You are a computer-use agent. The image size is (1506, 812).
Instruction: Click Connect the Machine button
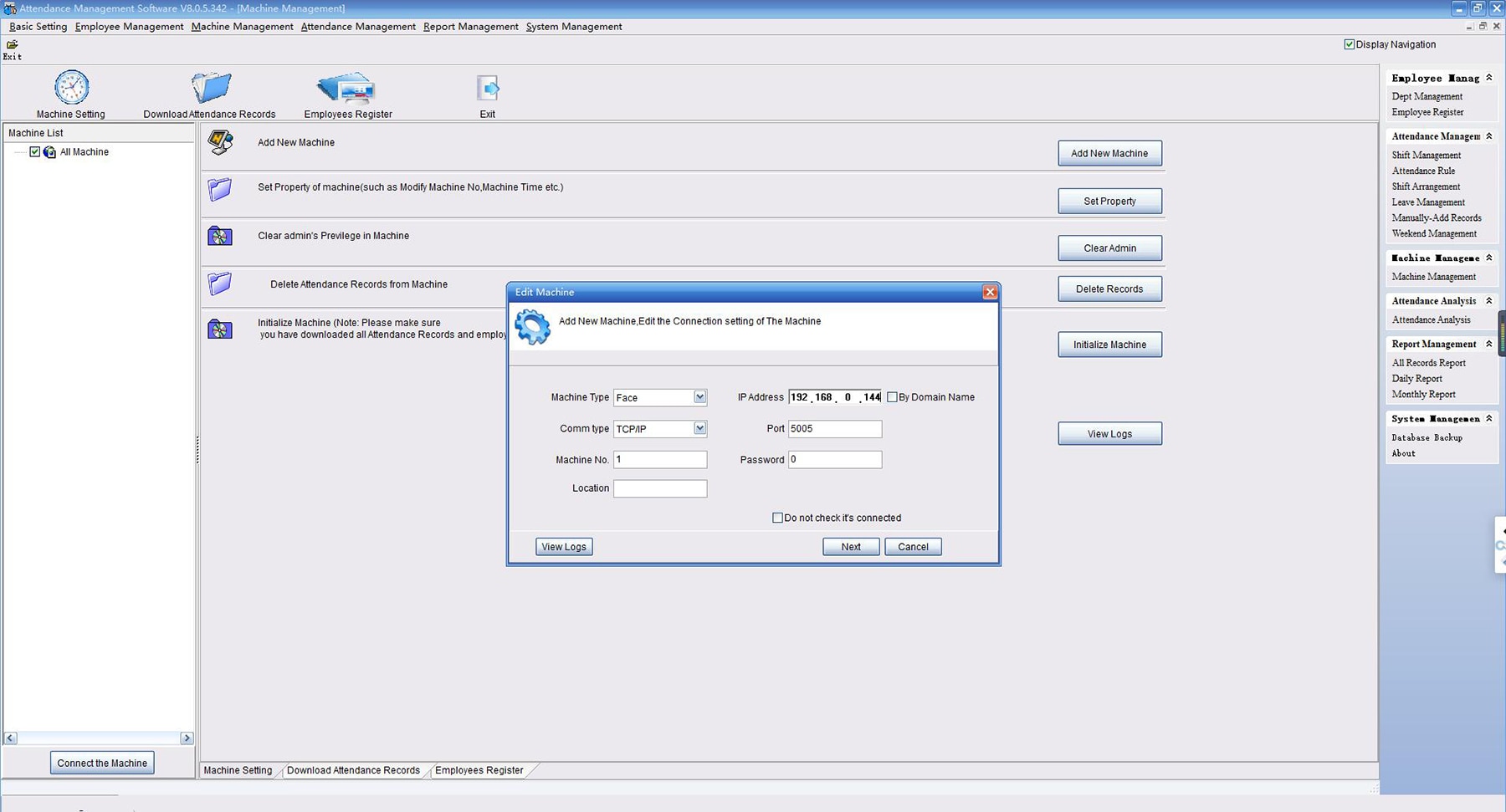tap(102, 763)
